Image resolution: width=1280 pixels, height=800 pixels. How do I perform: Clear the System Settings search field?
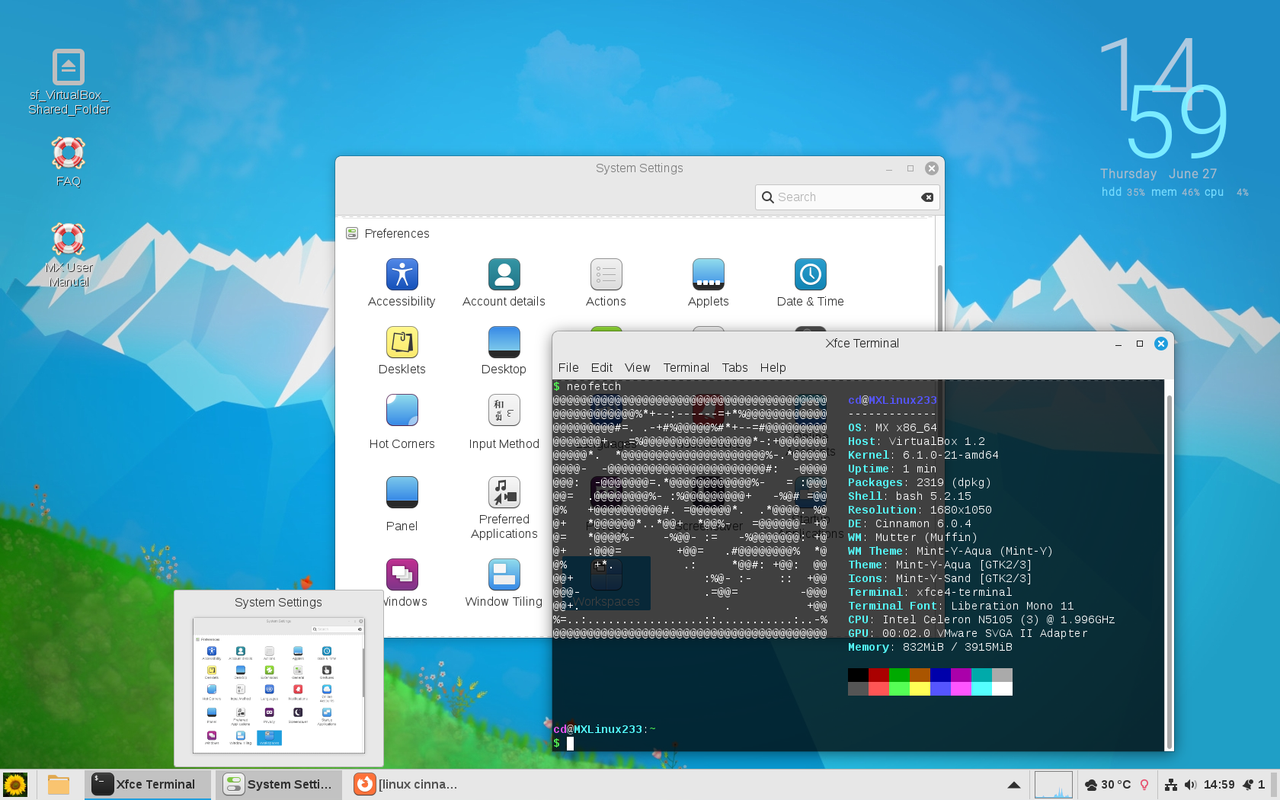point(927,197)
